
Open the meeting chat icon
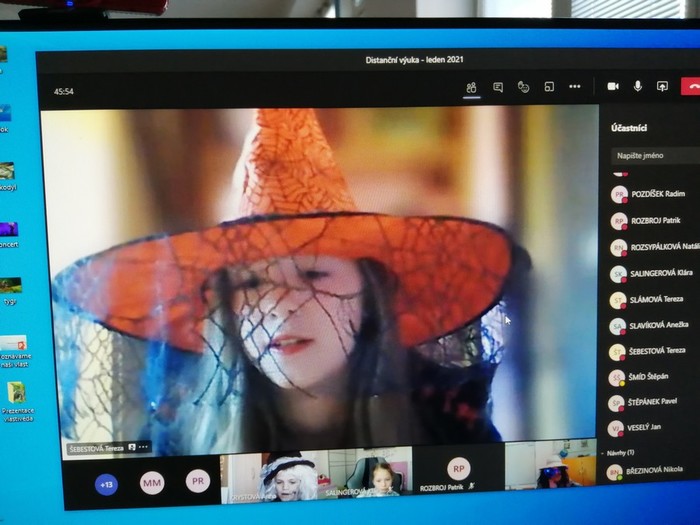pyautogui.click(x=497, y=87)
